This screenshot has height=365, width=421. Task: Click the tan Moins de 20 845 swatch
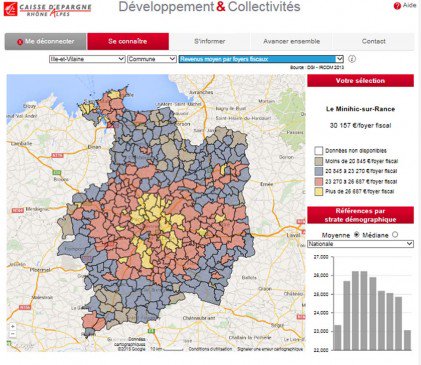(x=319, y=161)
